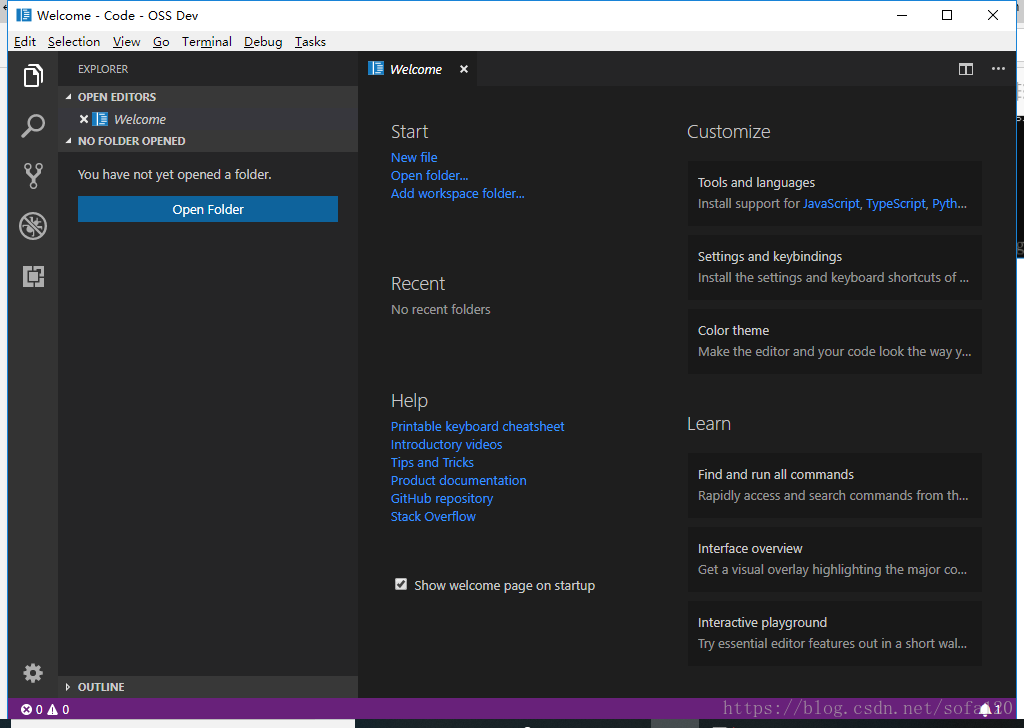This screenshot has width=1024, height=728.
Task: Expand the Outline section
Action: pos(208,687)
